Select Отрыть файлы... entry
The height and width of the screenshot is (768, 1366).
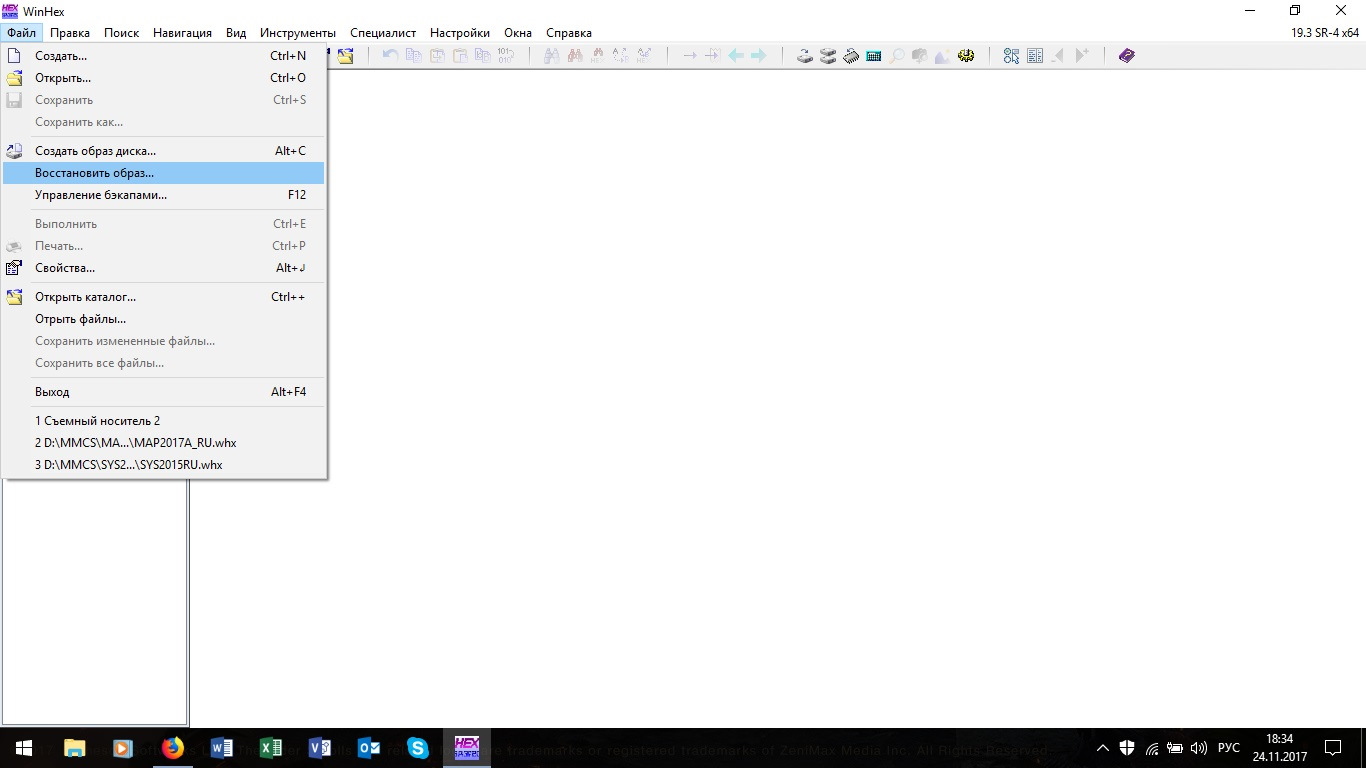pos(164,319)
